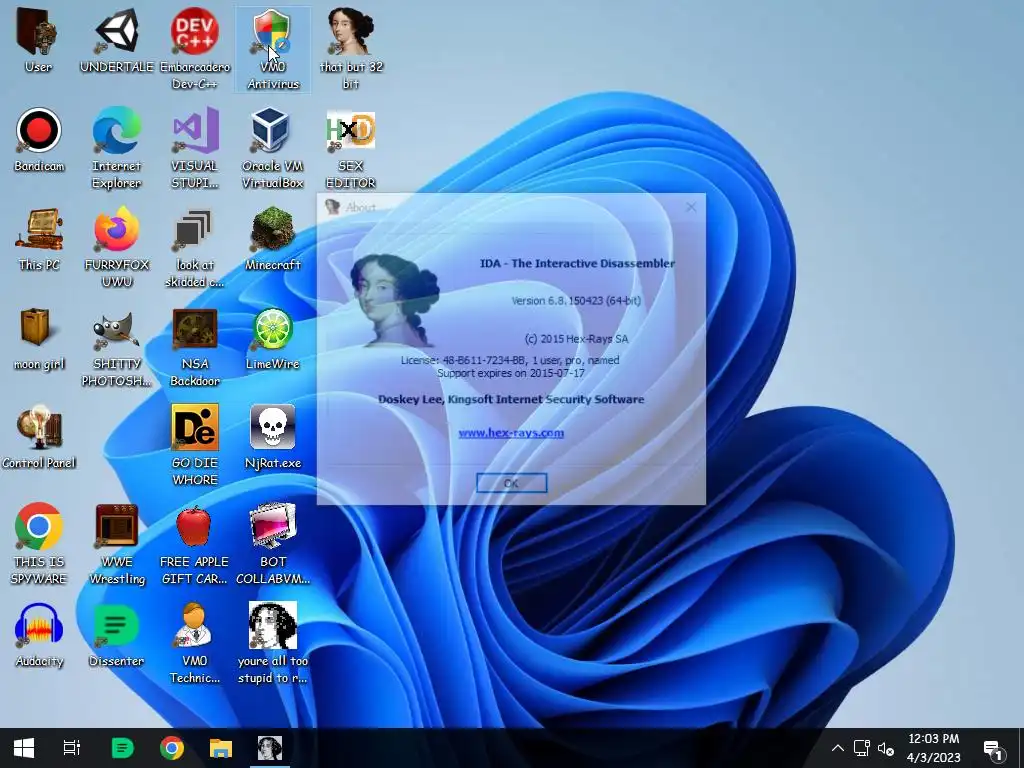Select the Minecraft desktop icon
Screen dimensions: 1024x768
coord(273,238)
